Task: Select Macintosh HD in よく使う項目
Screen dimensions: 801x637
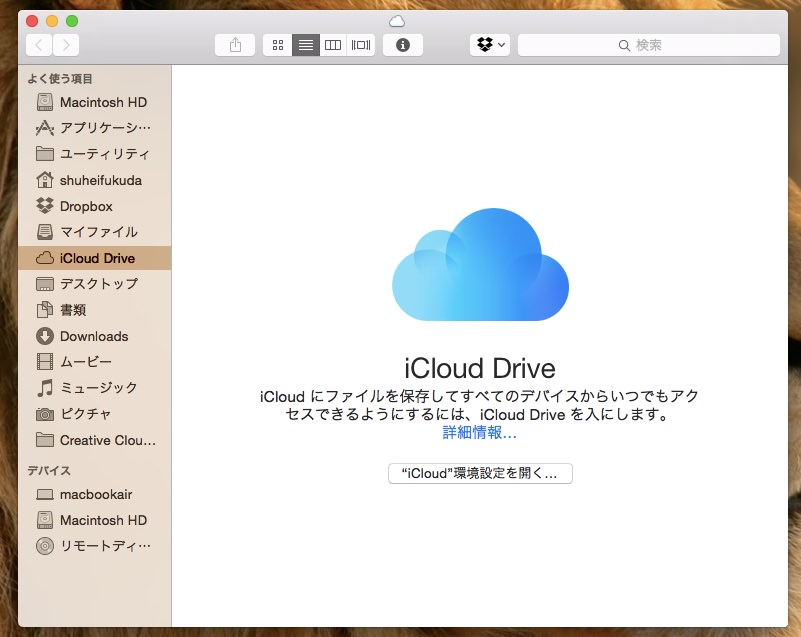Action: coord(95,102)
